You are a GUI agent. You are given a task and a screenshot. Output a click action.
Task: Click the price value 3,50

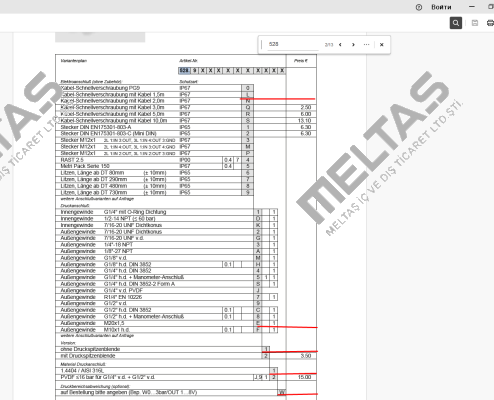305,356
